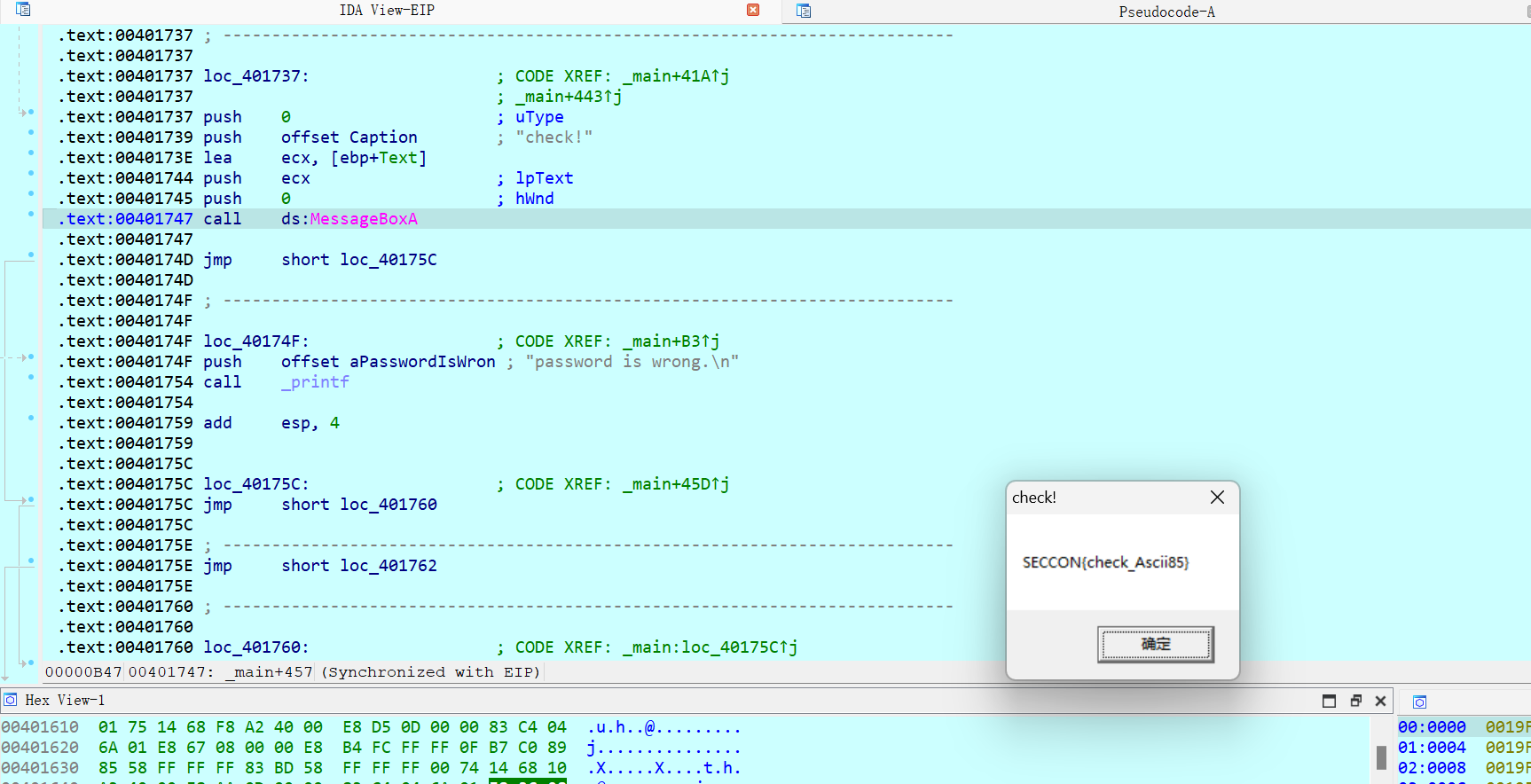The height and width of the screenshot is (784, 1531).
Task: Toggle breakpoint dot at call _printf
Action: 30,377
